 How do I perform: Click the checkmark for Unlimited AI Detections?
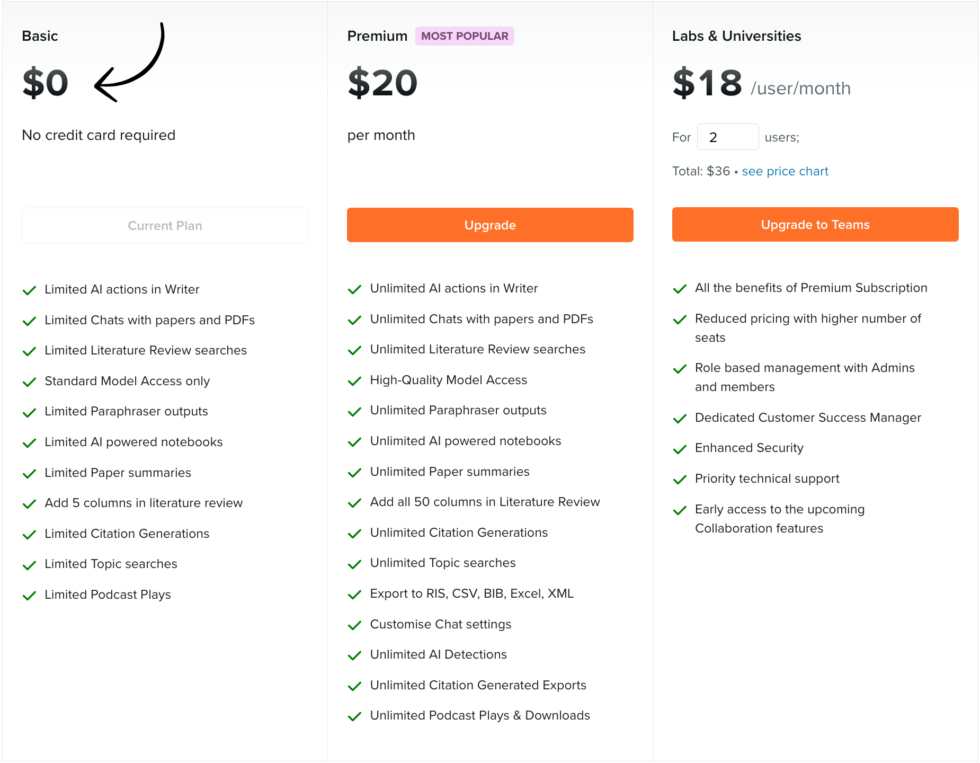[x=355, y=654]
